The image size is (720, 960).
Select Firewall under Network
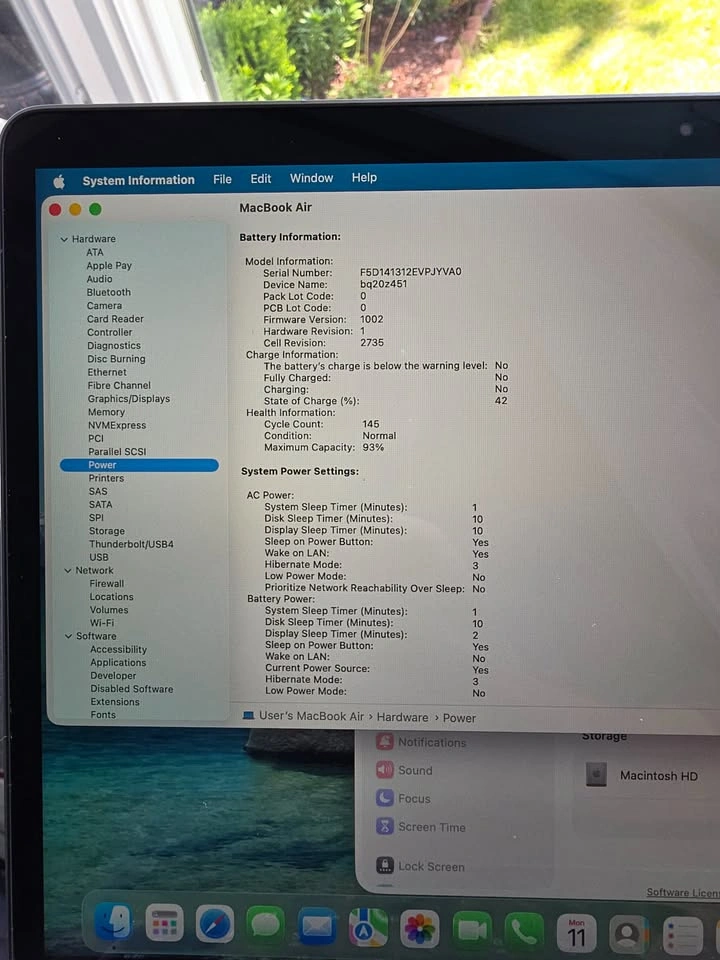coord(107,583)
